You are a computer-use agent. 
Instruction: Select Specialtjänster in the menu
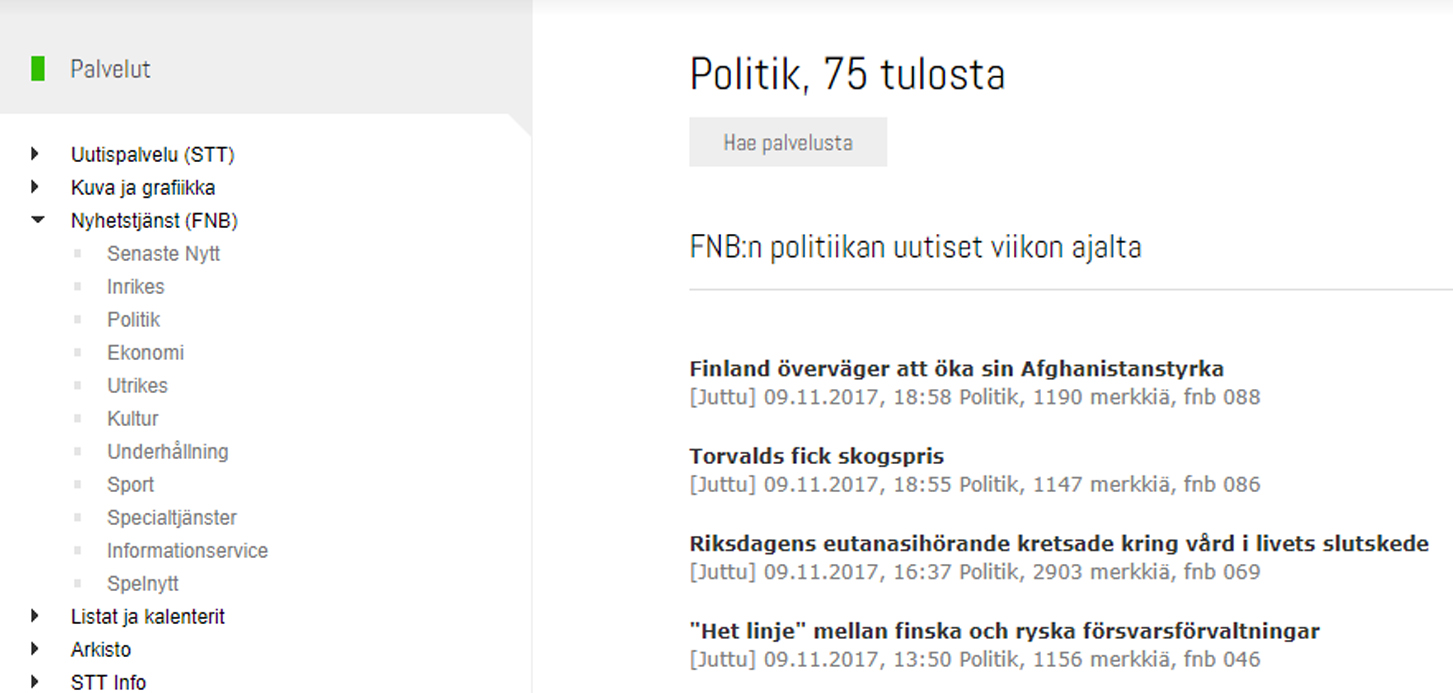(171, 518)
